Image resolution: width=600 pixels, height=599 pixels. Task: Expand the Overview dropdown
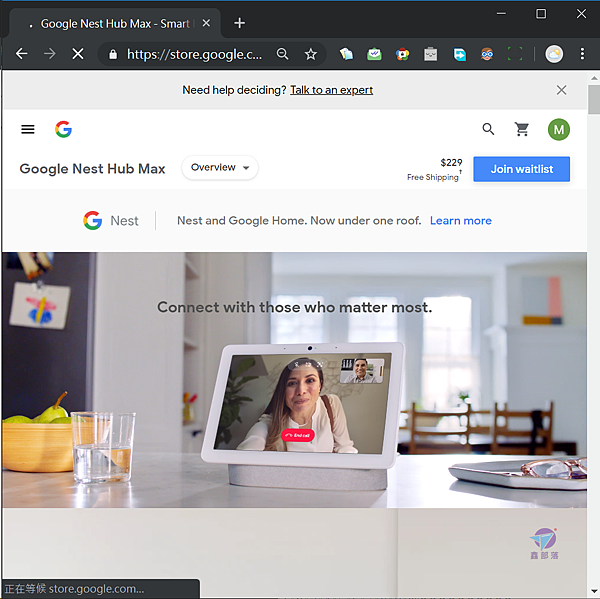pos(220,168)
